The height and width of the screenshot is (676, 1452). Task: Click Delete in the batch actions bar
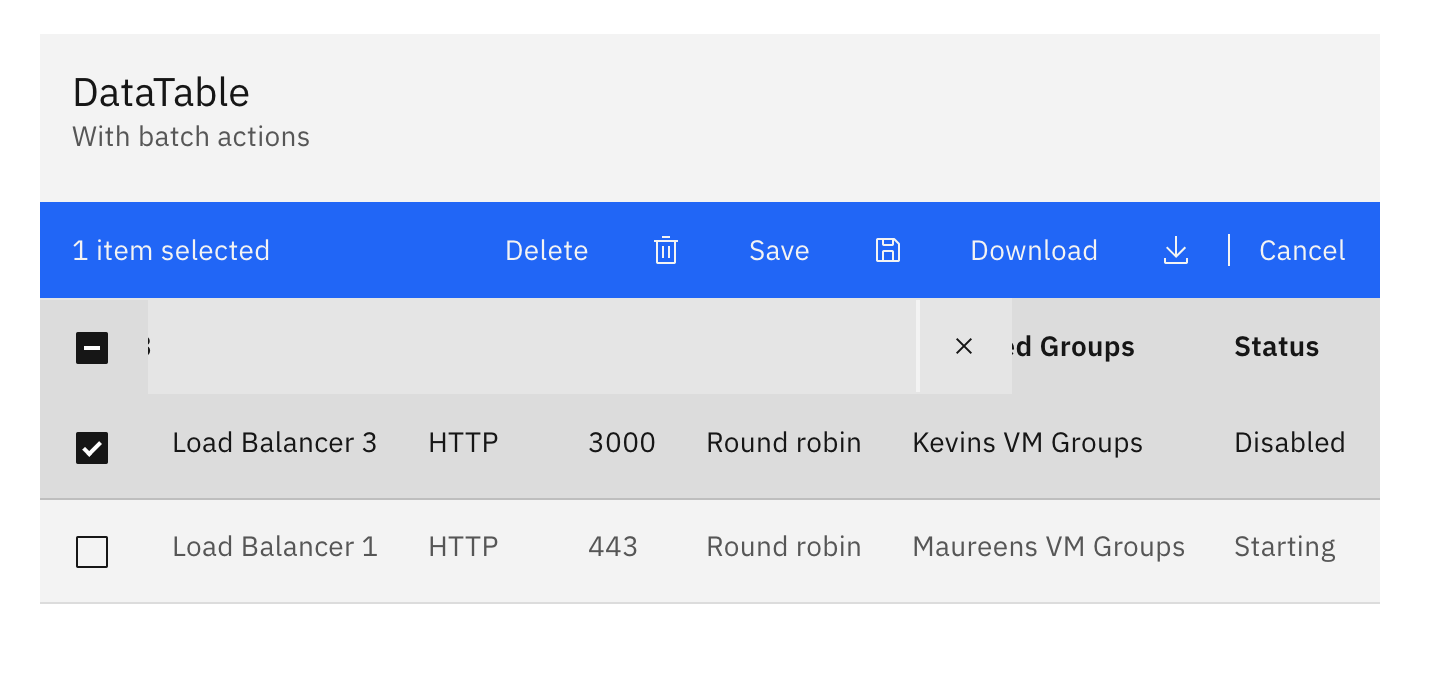pyautogui.click(x=546, y=251)
